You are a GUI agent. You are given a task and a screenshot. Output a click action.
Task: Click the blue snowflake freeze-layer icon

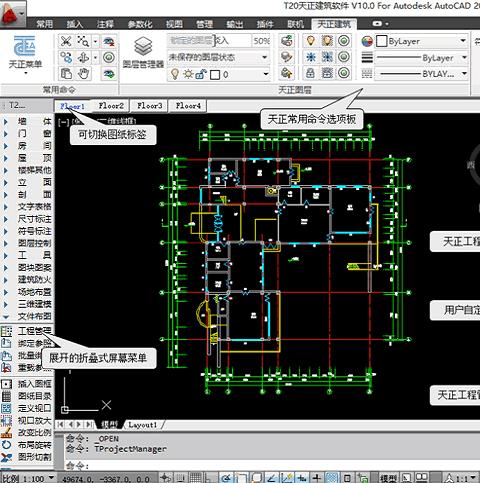(310, 57)
